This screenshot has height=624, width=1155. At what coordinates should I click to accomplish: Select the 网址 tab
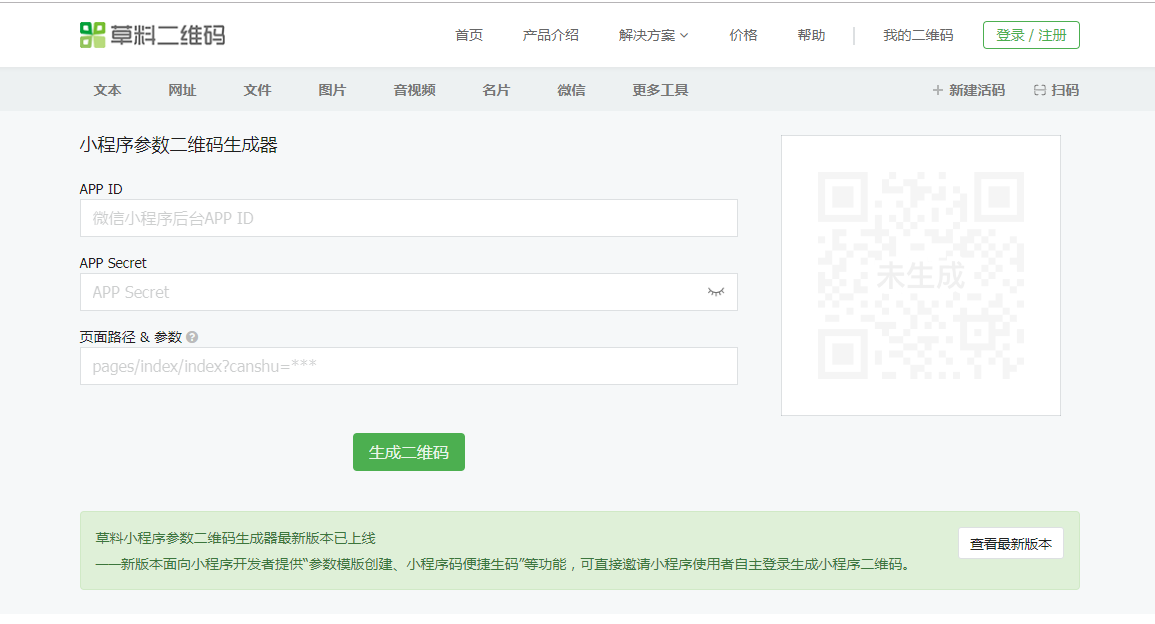[182, 90]
